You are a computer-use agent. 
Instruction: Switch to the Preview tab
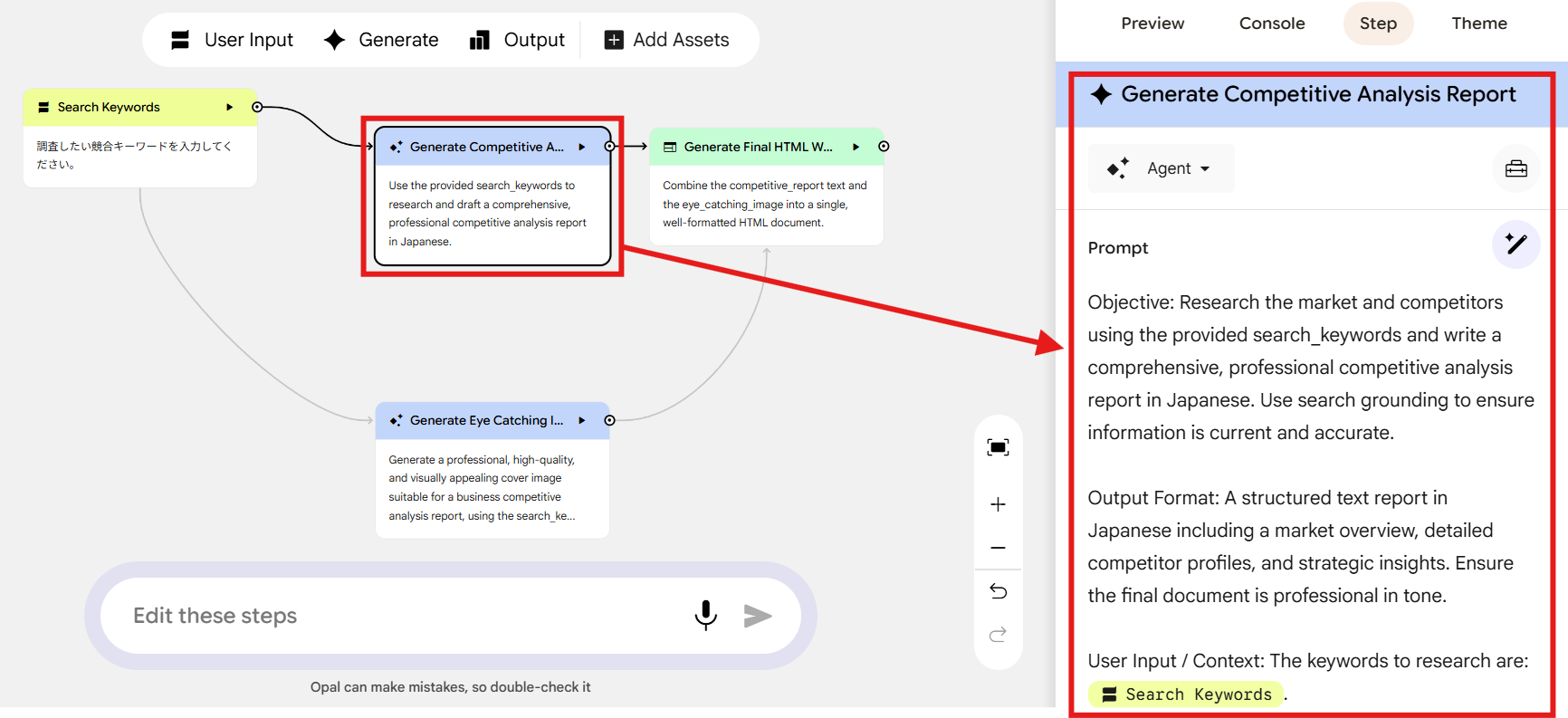point(1152,24)
